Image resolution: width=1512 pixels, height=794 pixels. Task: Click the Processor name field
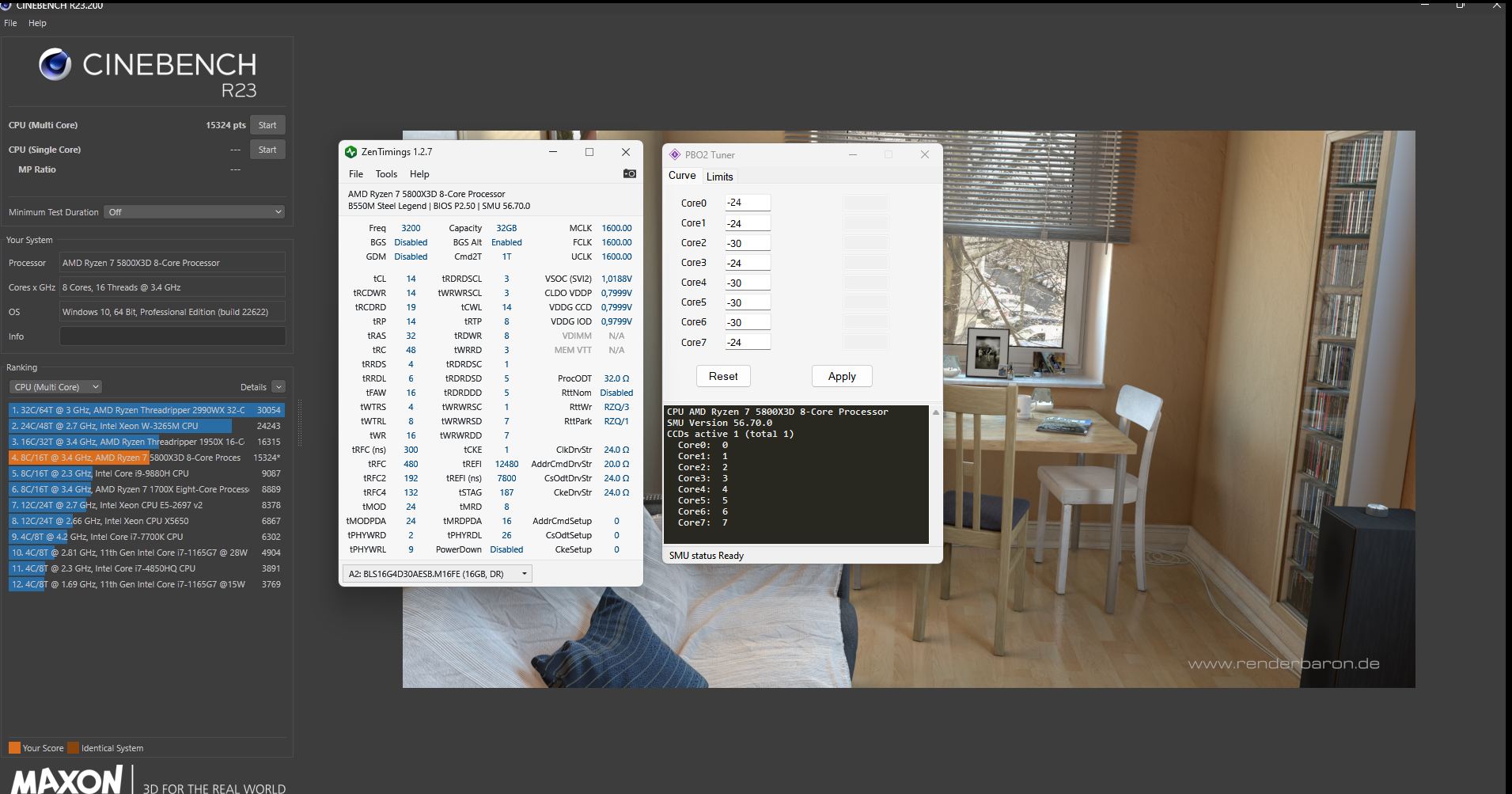coord(172,263)
